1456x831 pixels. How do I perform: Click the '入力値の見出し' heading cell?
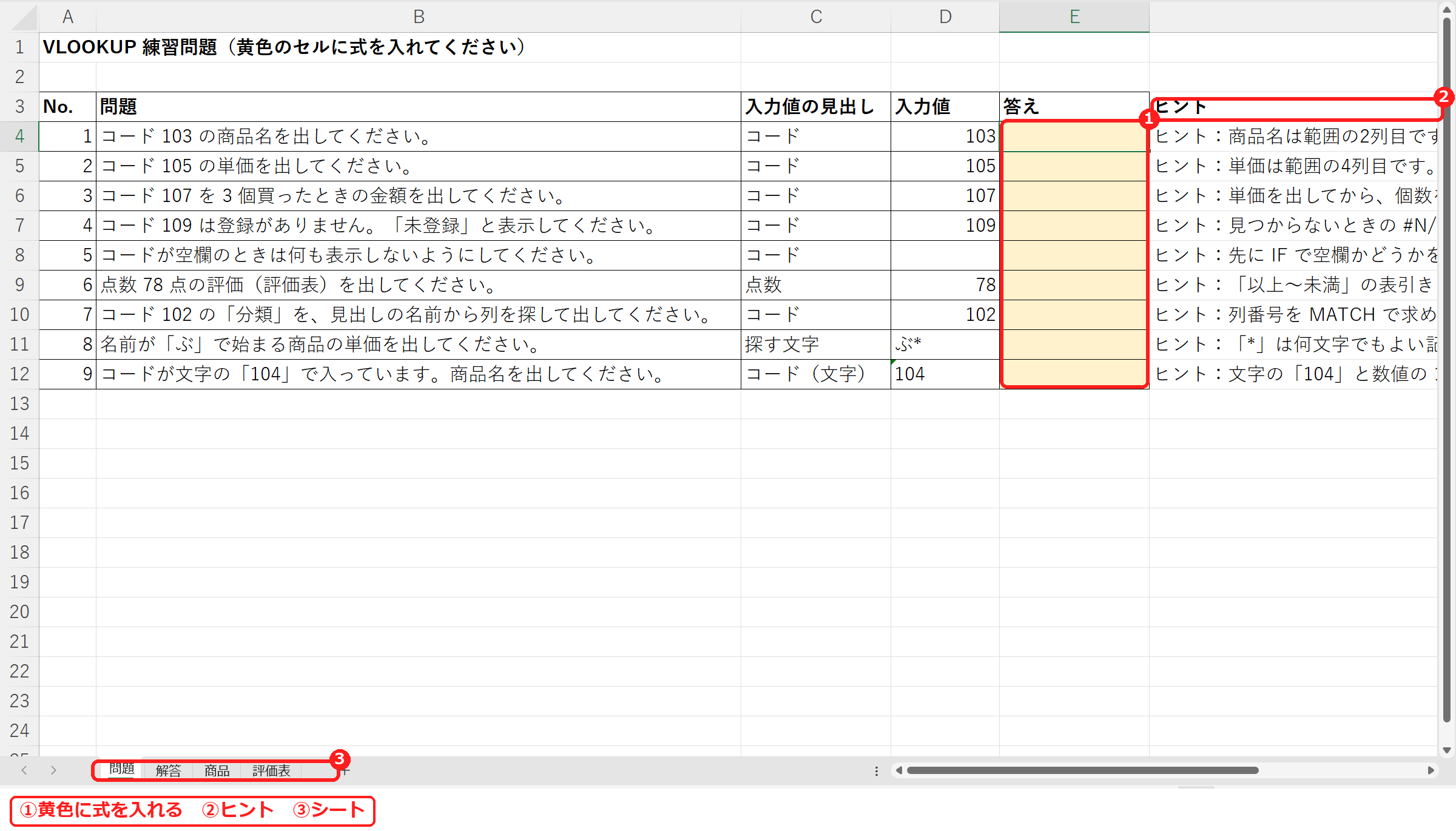(x=816, y=107)
